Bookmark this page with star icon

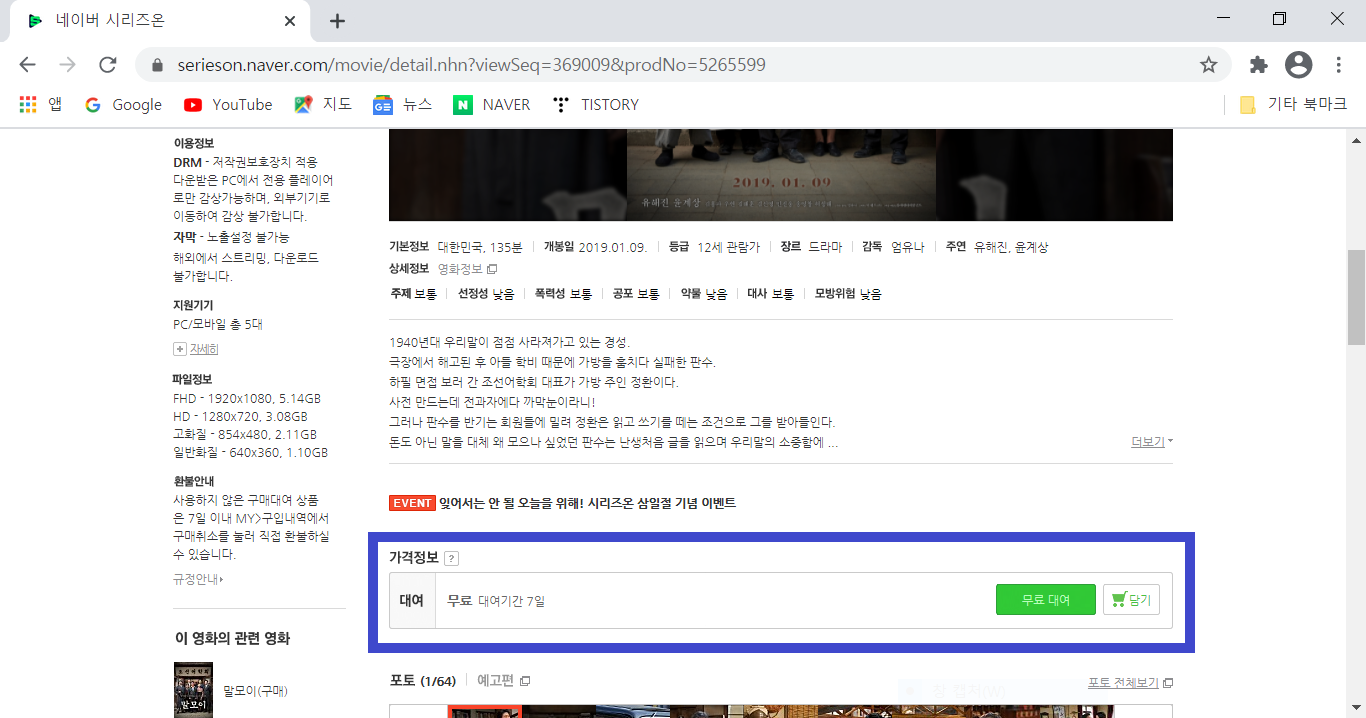click(x=1208, y=65)
